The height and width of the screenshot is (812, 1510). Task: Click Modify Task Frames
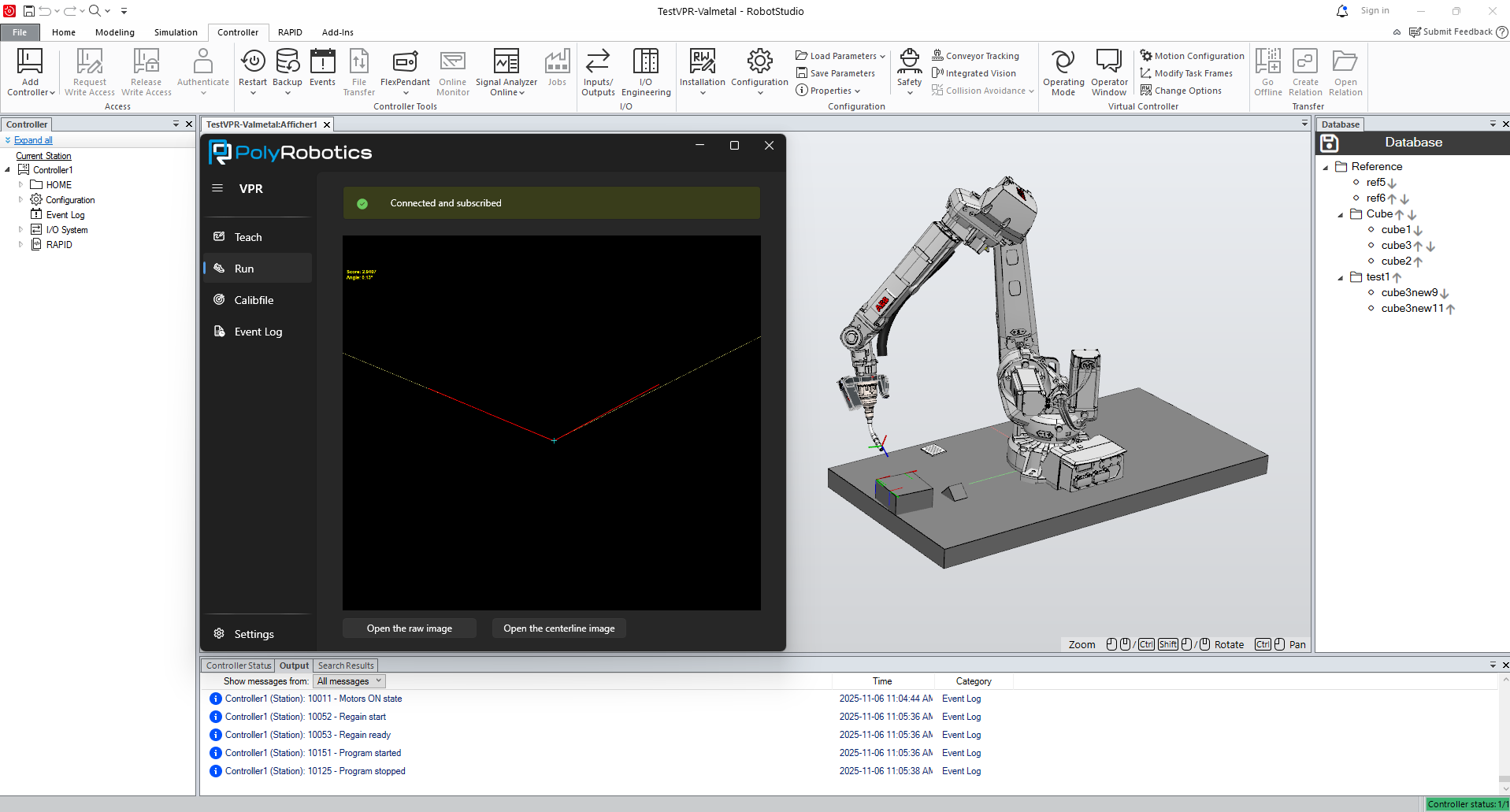[x=1186, y=73]
